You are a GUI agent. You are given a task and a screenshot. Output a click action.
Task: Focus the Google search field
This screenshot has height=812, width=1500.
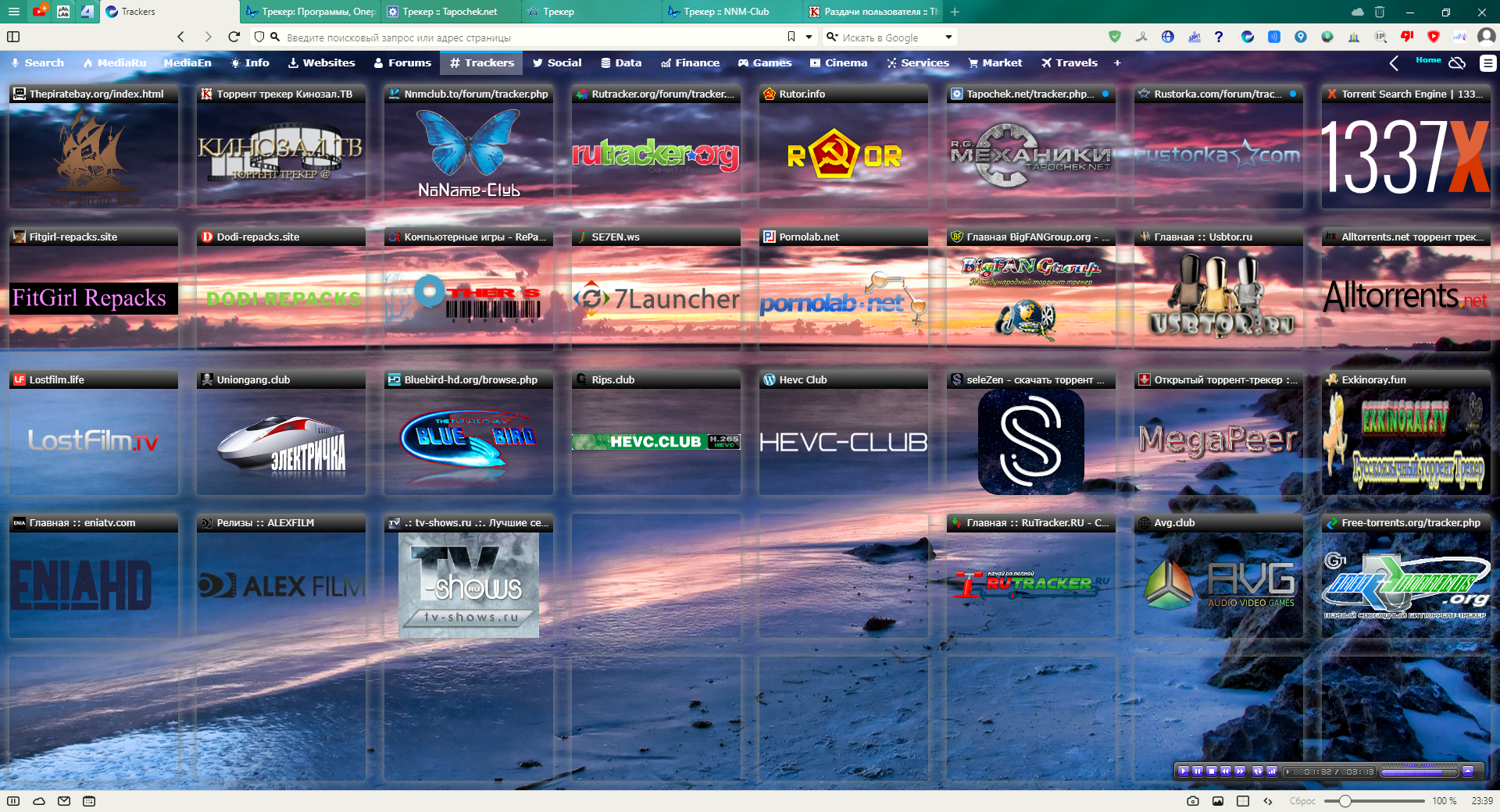pos(891,37)
